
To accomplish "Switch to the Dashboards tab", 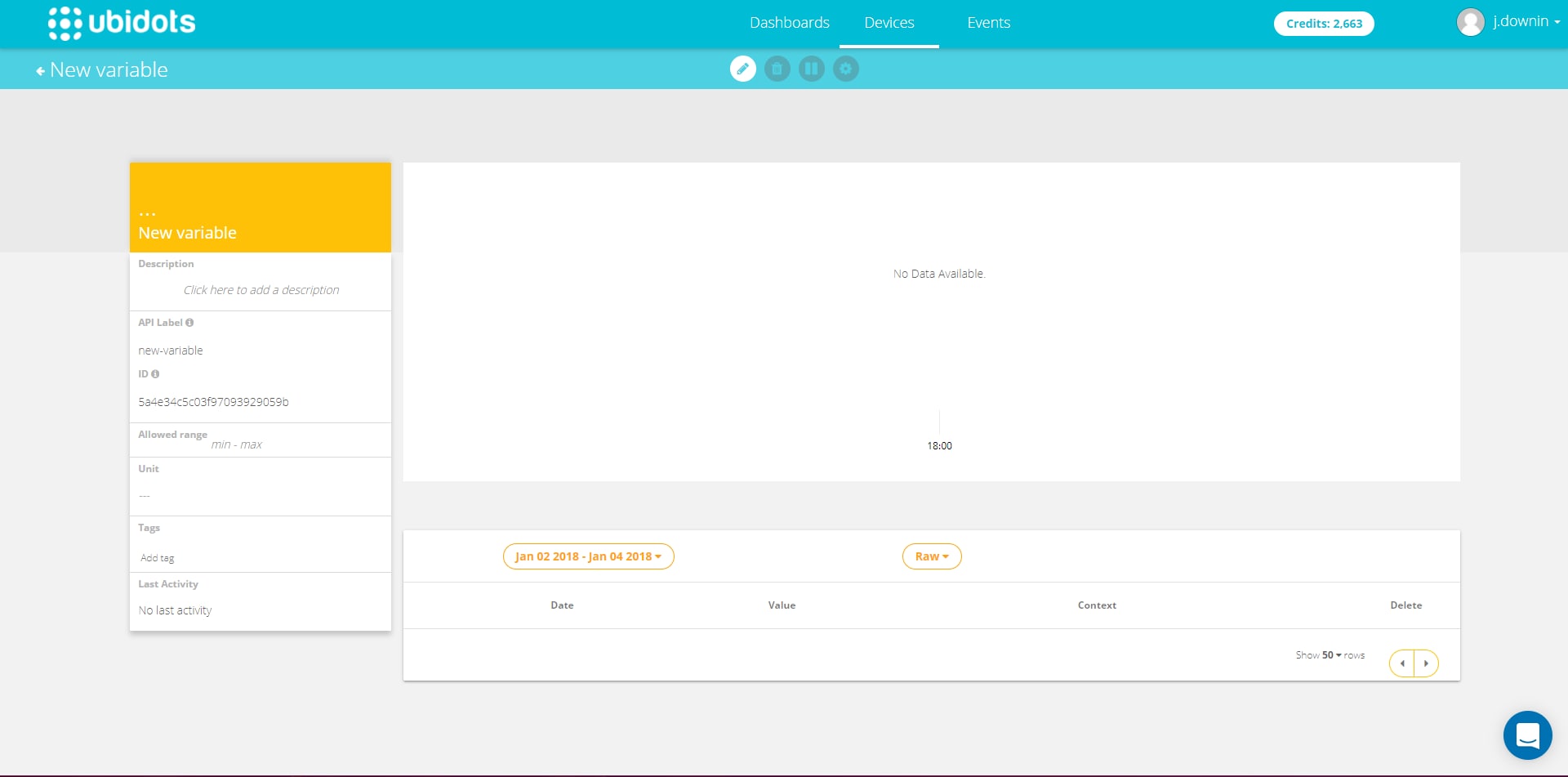I will point(789,23).
